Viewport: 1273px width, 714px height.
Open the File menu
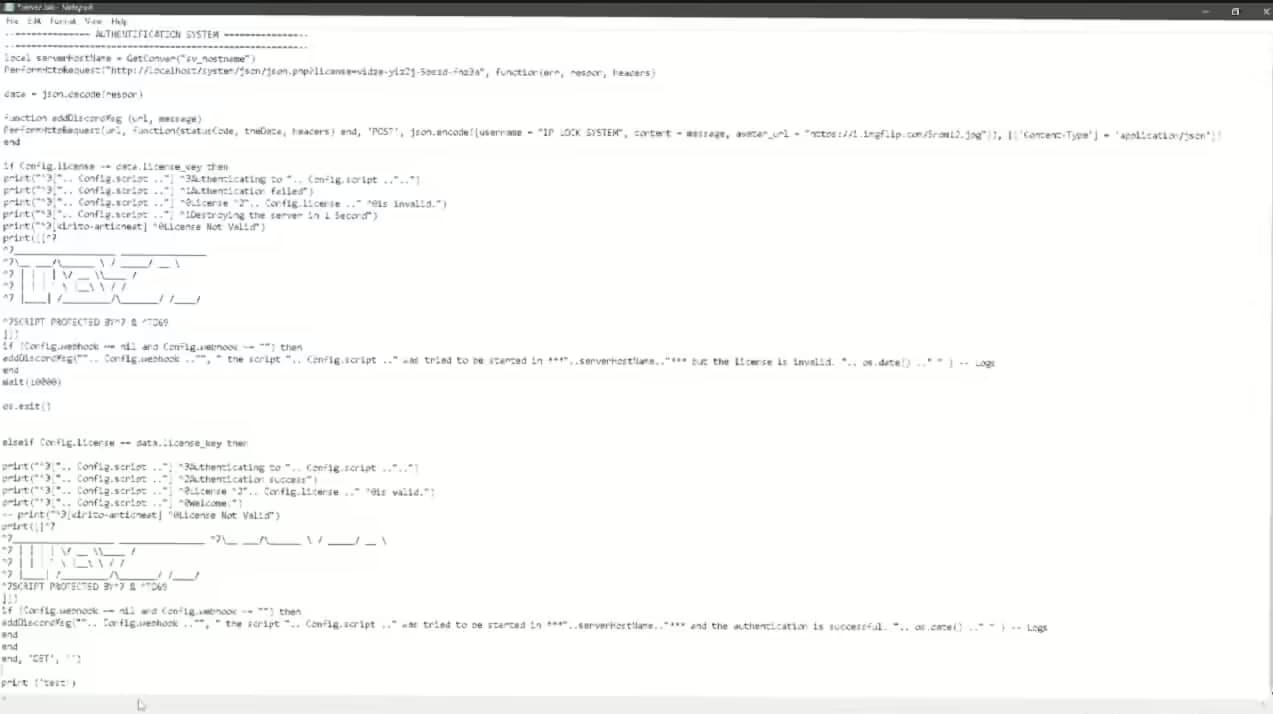(x=12, y=21)
